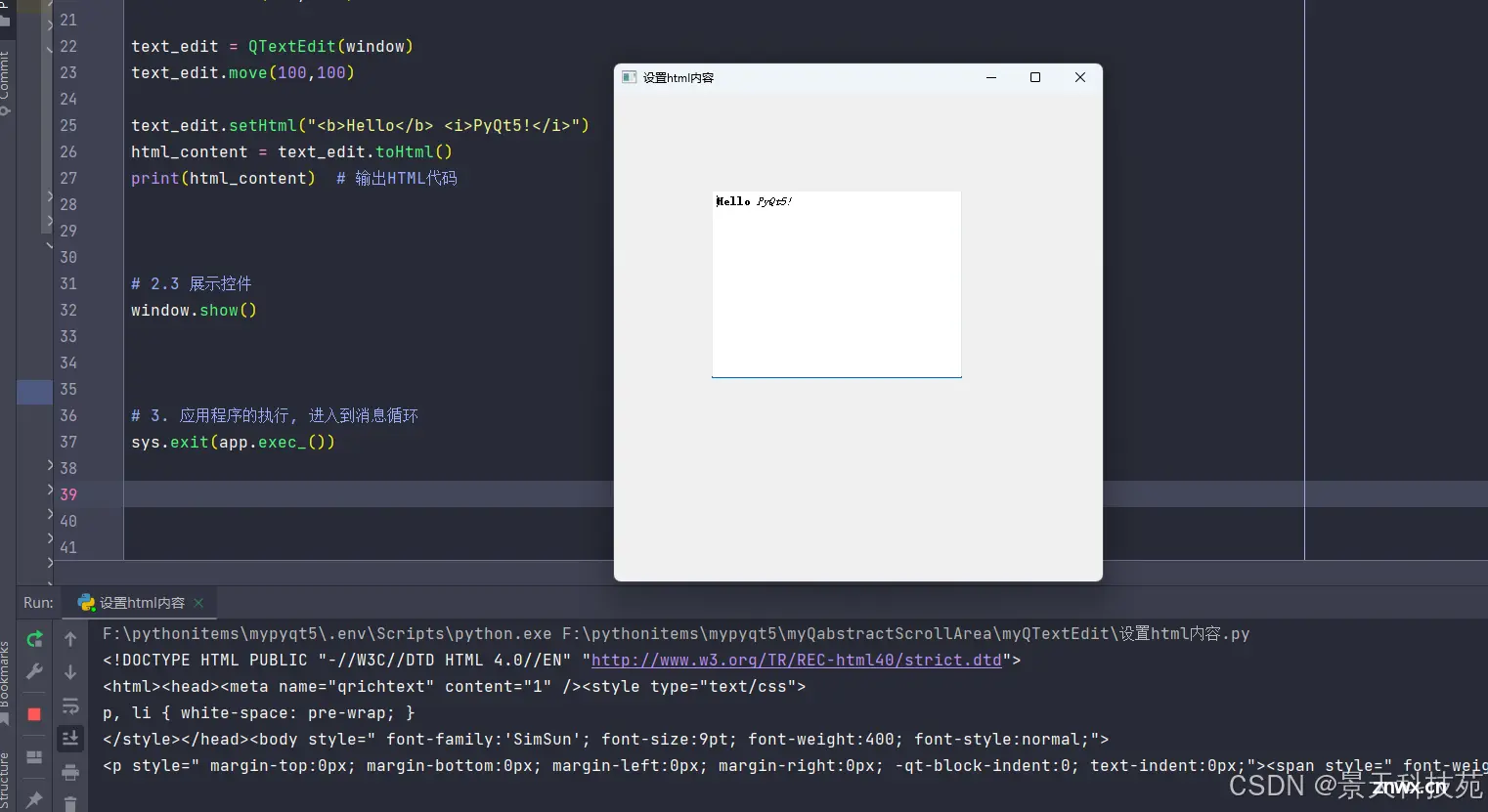Click the comment '# 2.3 展示控件'
1488x812 pixels.
[x=192, y=284]
